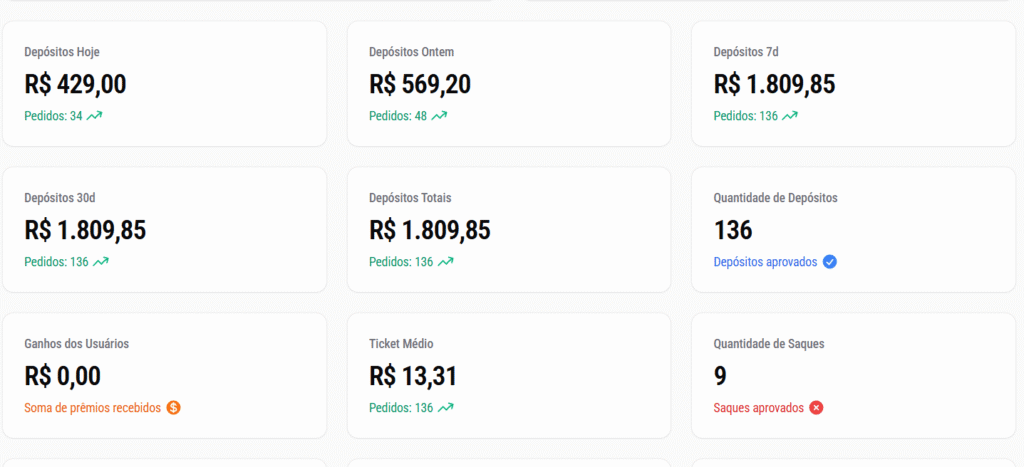Open the Depósitos 7d card title
Screen dimensions: 1024x467
[745, 52]
